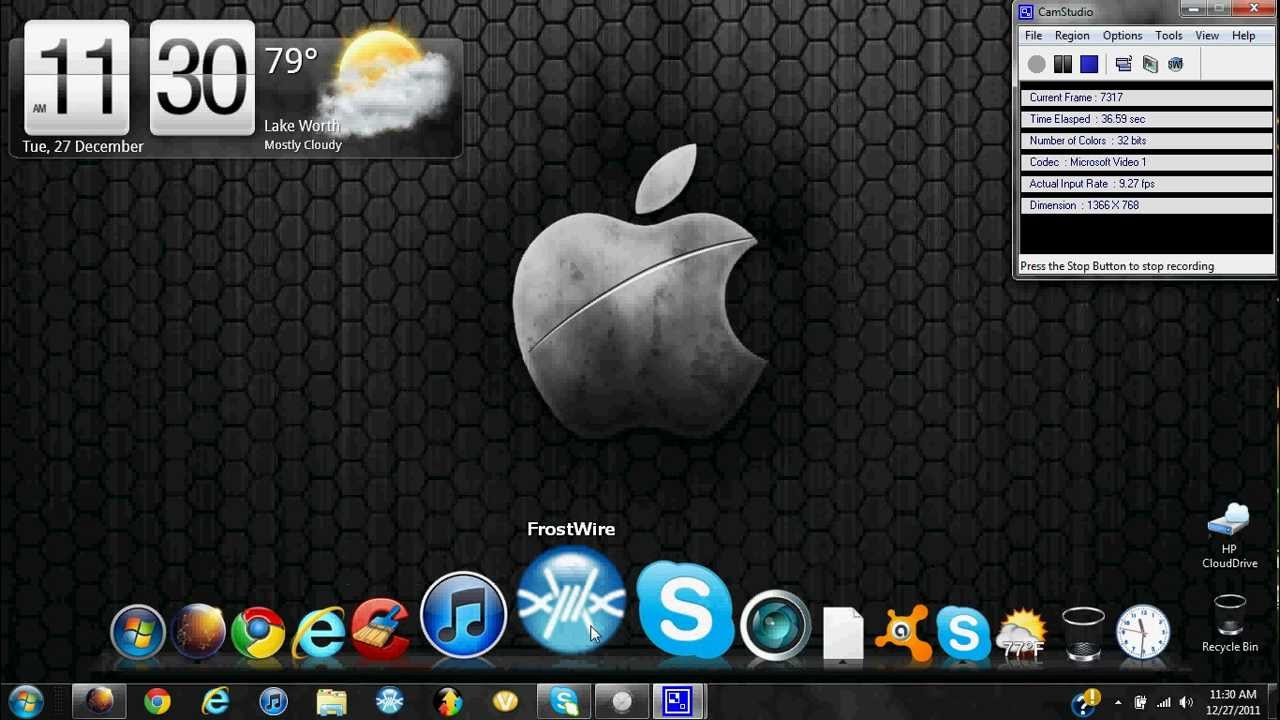Click the yellow V icon on taskbar
1280x720 pixels.
pos(505,702)
